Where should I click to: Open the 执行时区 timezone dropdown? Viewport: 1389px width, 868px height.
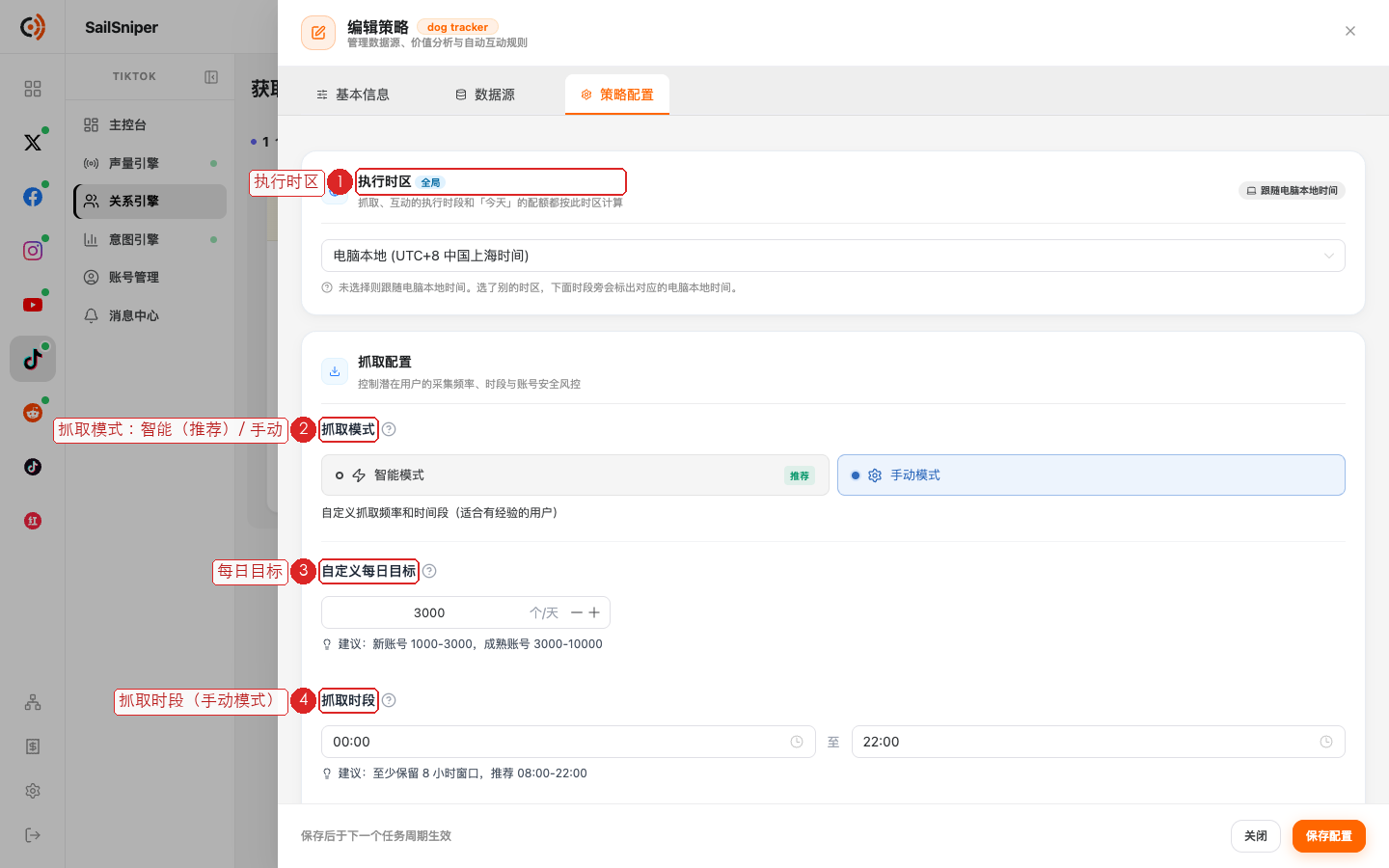click(x=833, y=256)
